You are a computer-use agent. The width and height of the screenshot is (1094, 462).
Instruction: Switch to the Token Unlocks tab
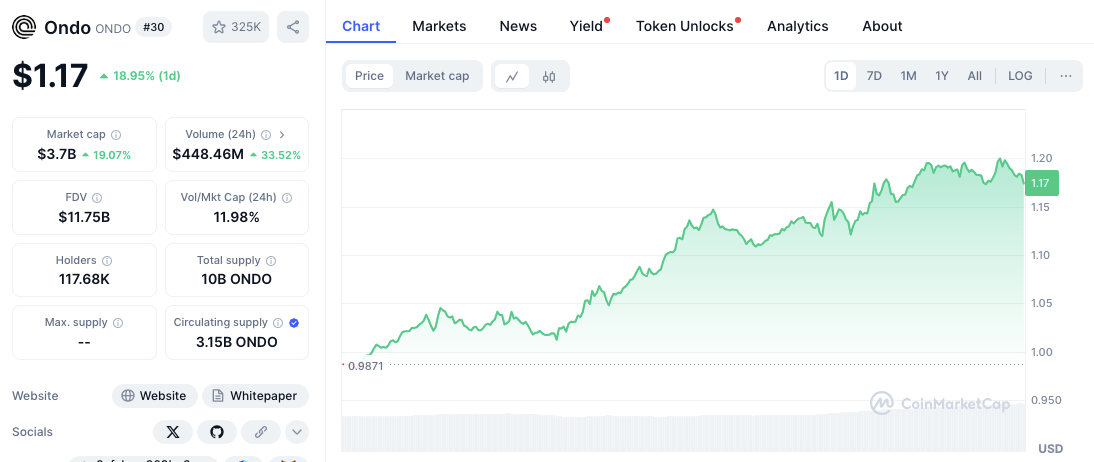point(685,27)
